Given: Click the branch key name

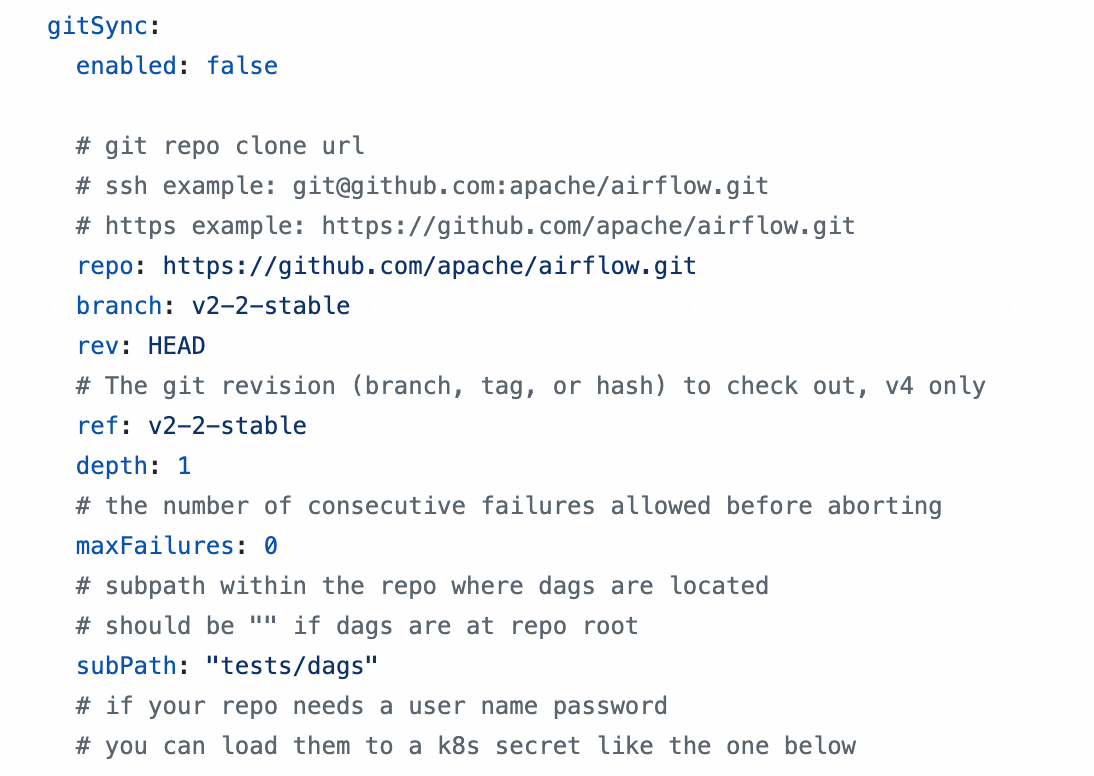Looking at the screenshot, I should (119, 306).
